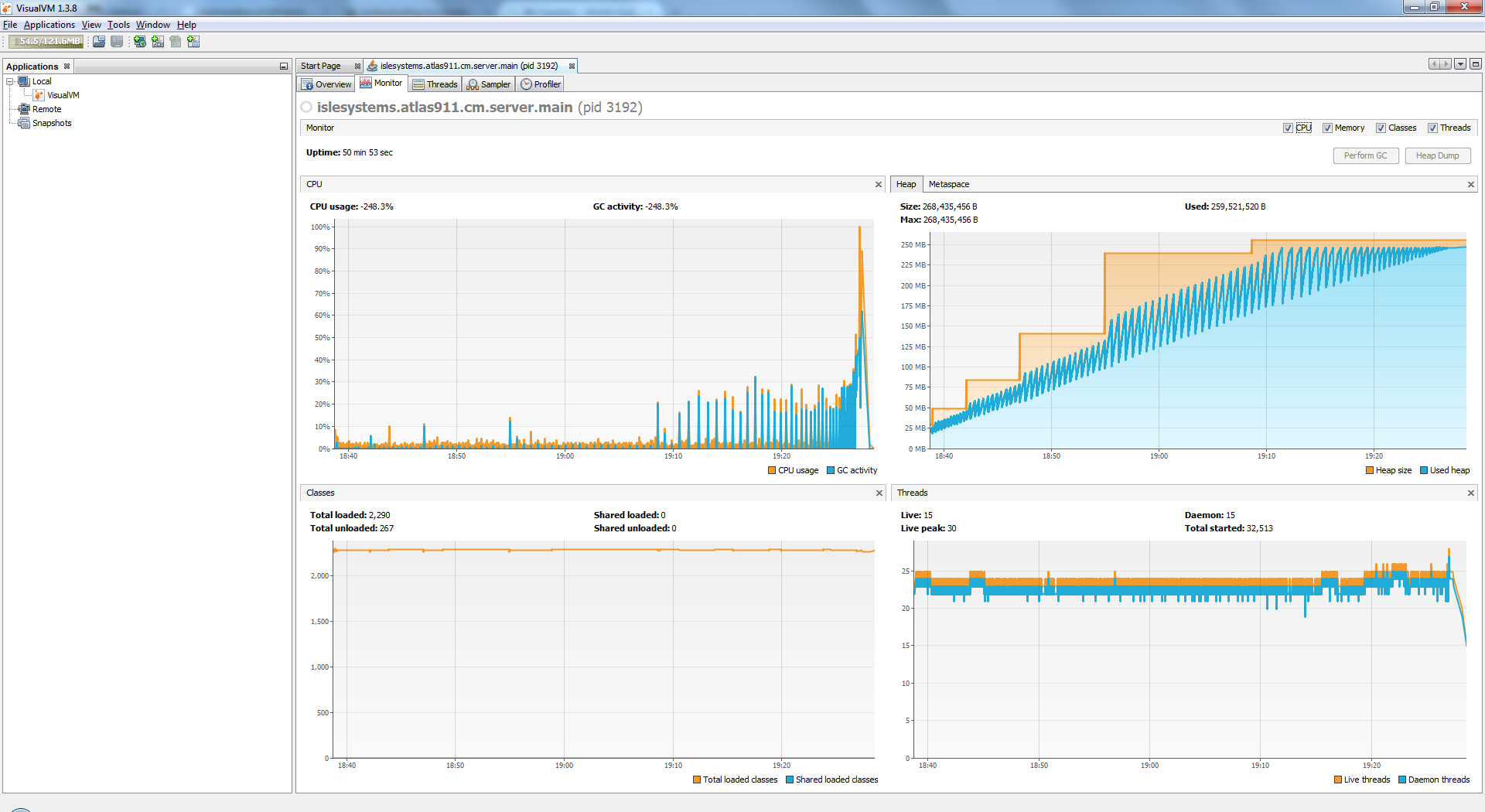The width and height of the screenshot is (1485, 812).
Task: Click the Total loaded value '2,290'
Action: pyautogui.click(x=379, y=515)
